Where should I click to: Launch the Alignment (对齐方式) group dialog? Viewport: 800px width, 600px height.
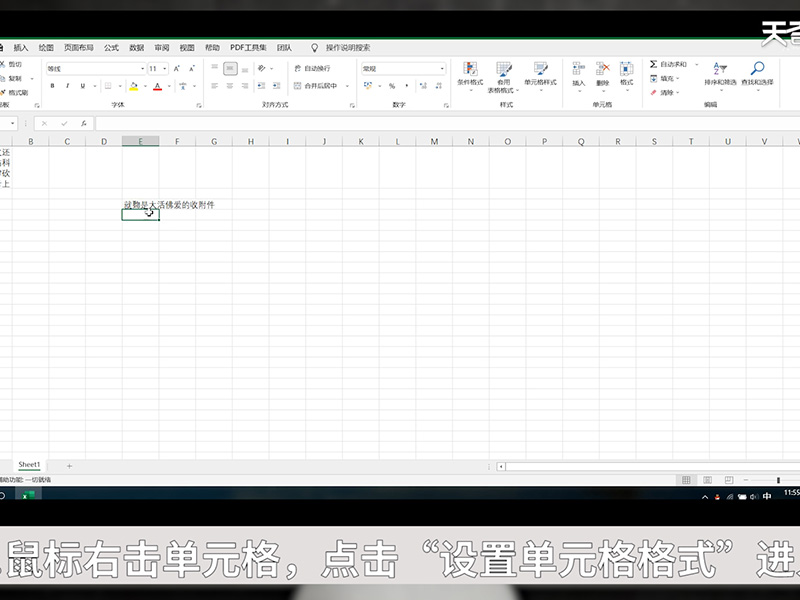352,105
